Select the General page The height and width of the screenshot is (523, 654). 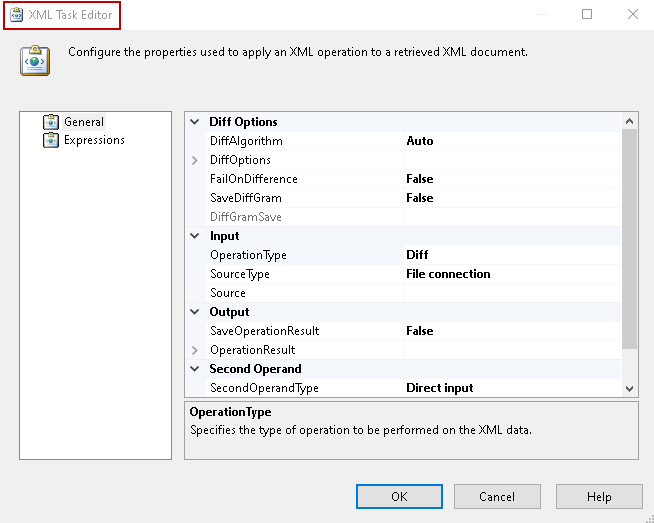(84, 122)
